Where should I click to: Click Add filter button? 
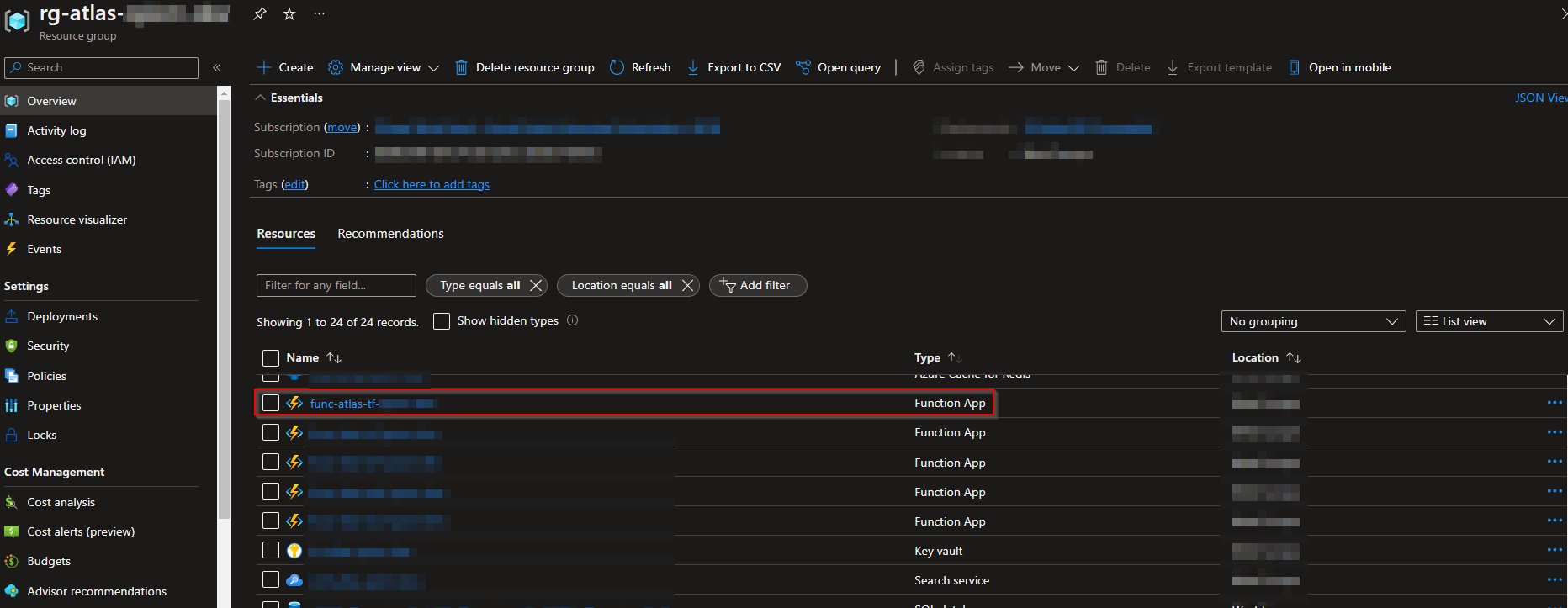coord(758,286)
